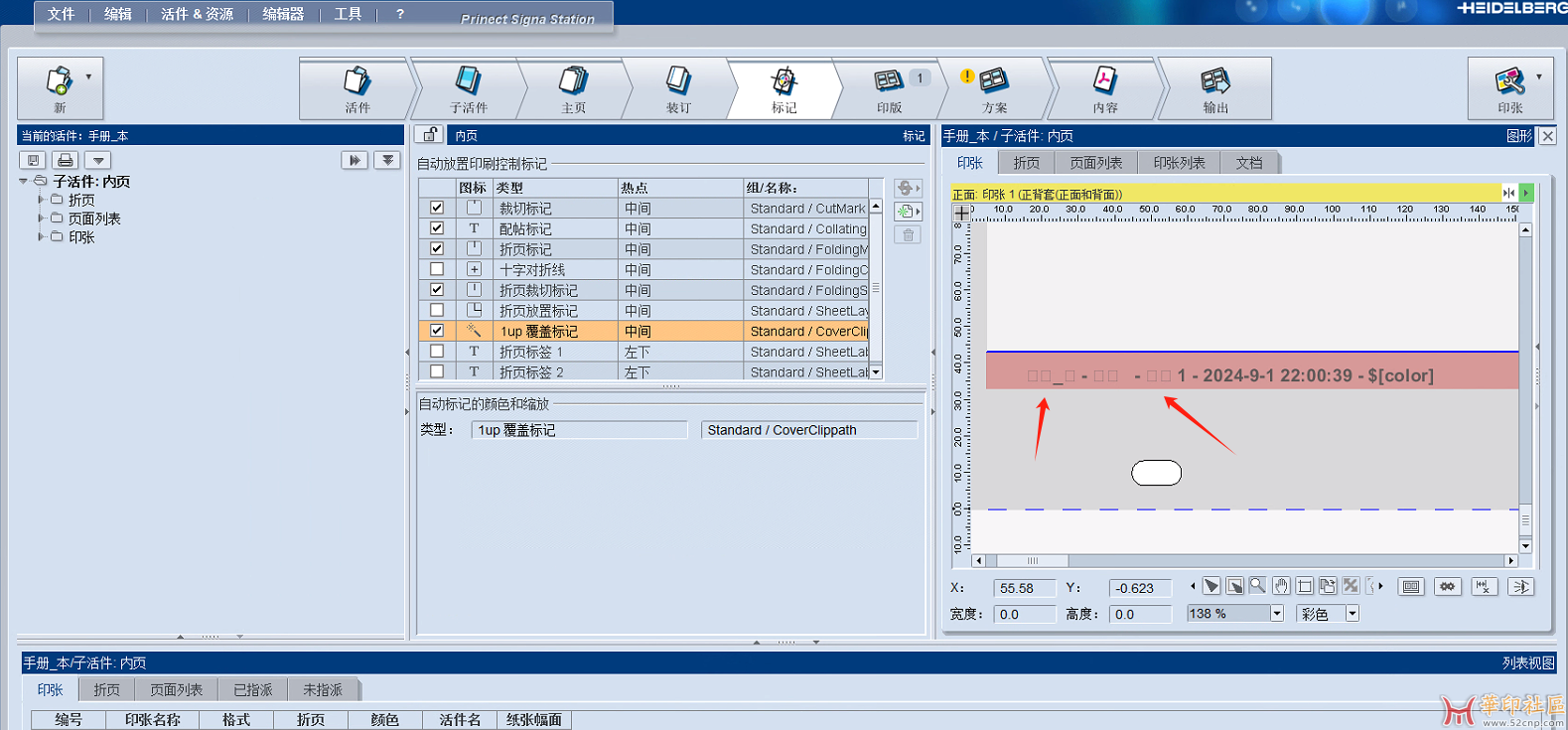Go to the 标记 workflow step
This screenshot has height=730, width=1568.
(x=784, y=88)
